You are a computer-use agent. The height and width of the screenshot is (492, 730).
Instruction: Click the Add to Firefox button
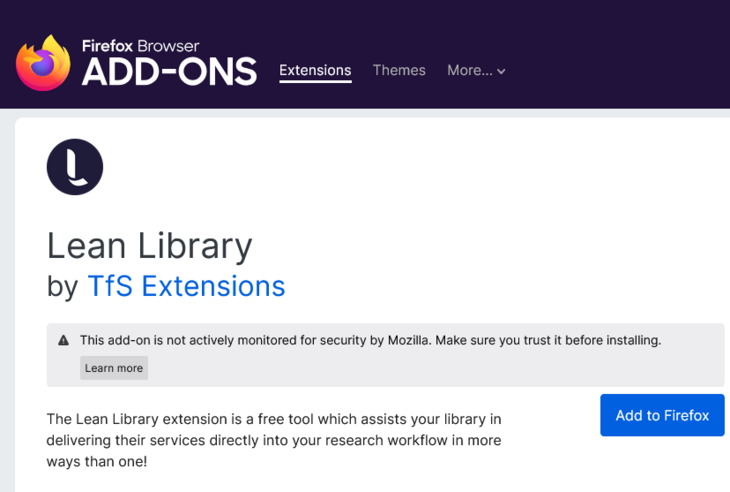pos(662,415)
